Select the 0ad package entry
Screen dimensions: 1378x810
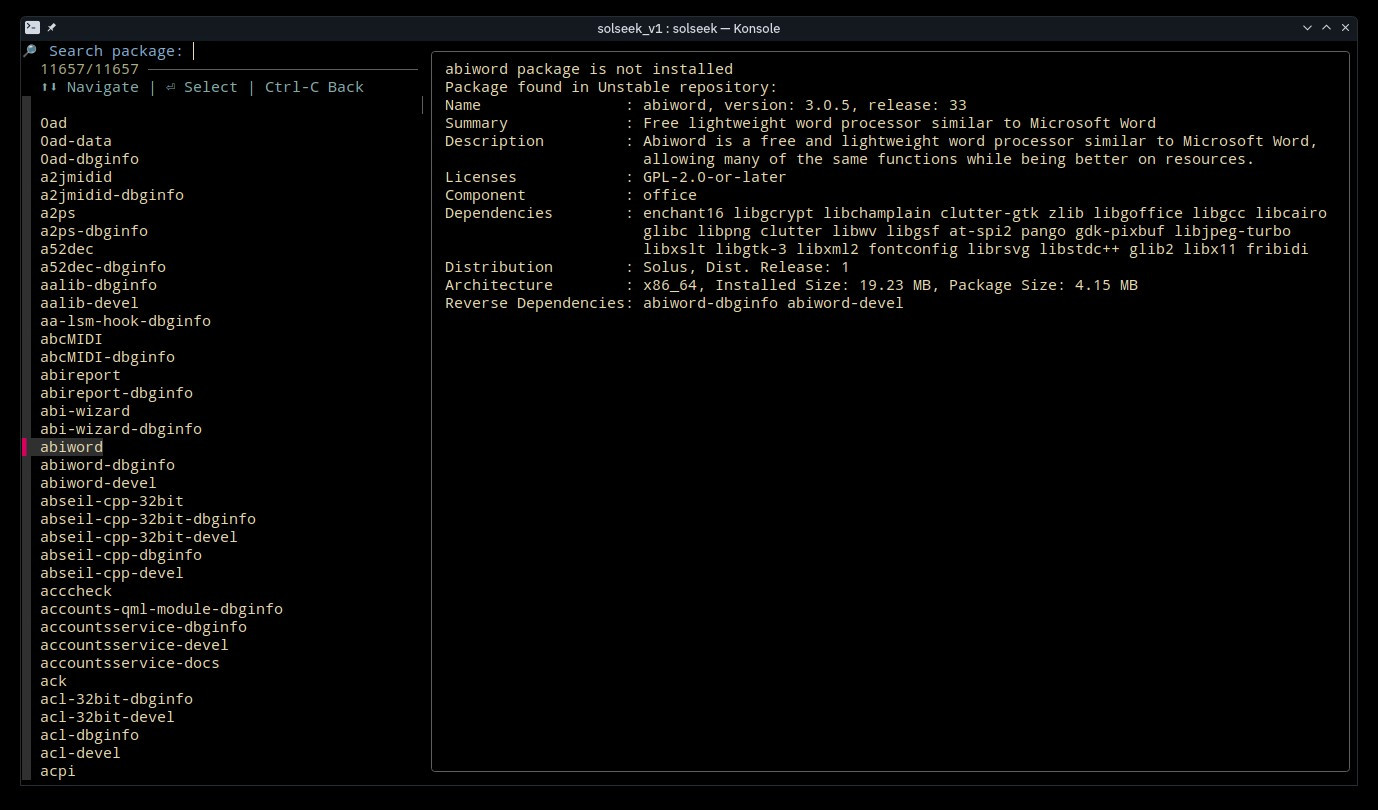pos(54,123)
